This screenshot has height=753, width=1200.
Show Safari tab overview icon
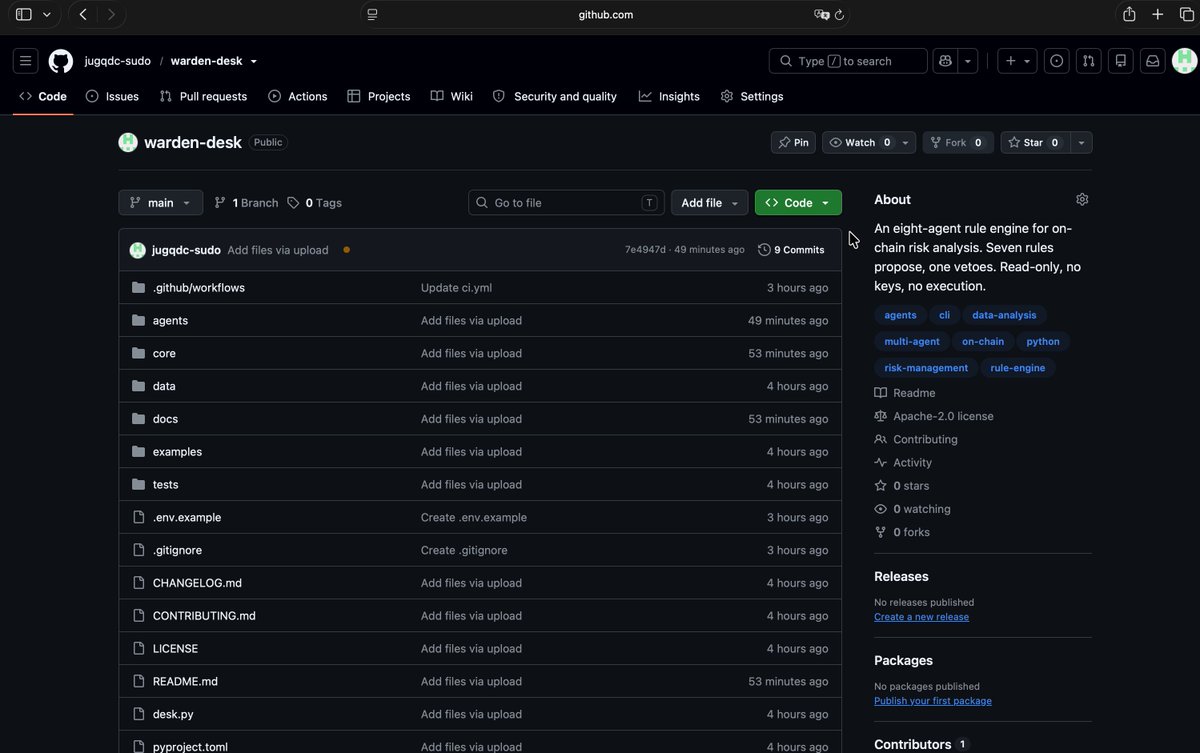1187,14
